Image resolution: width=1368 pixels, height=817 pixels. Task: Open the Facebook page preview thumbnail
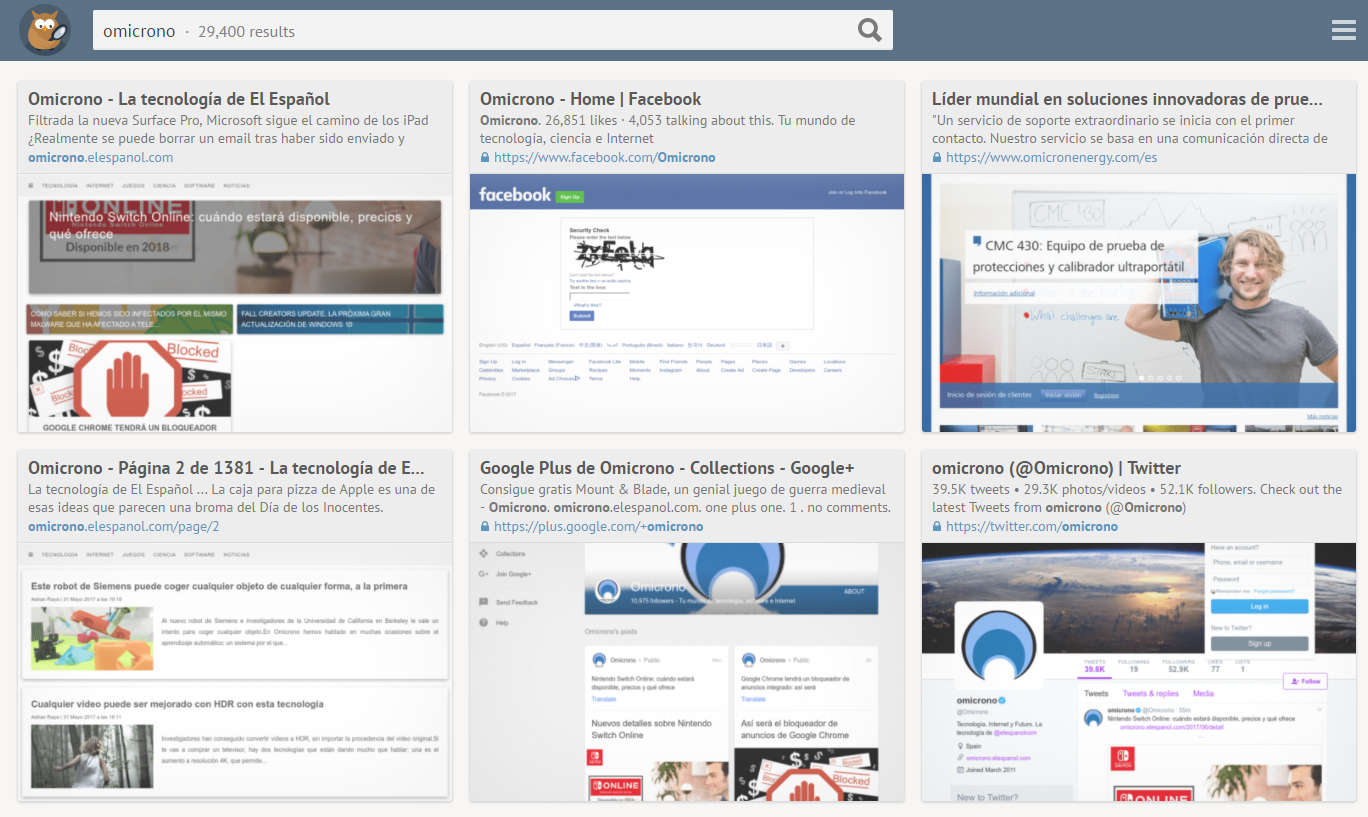pos(687,303)
